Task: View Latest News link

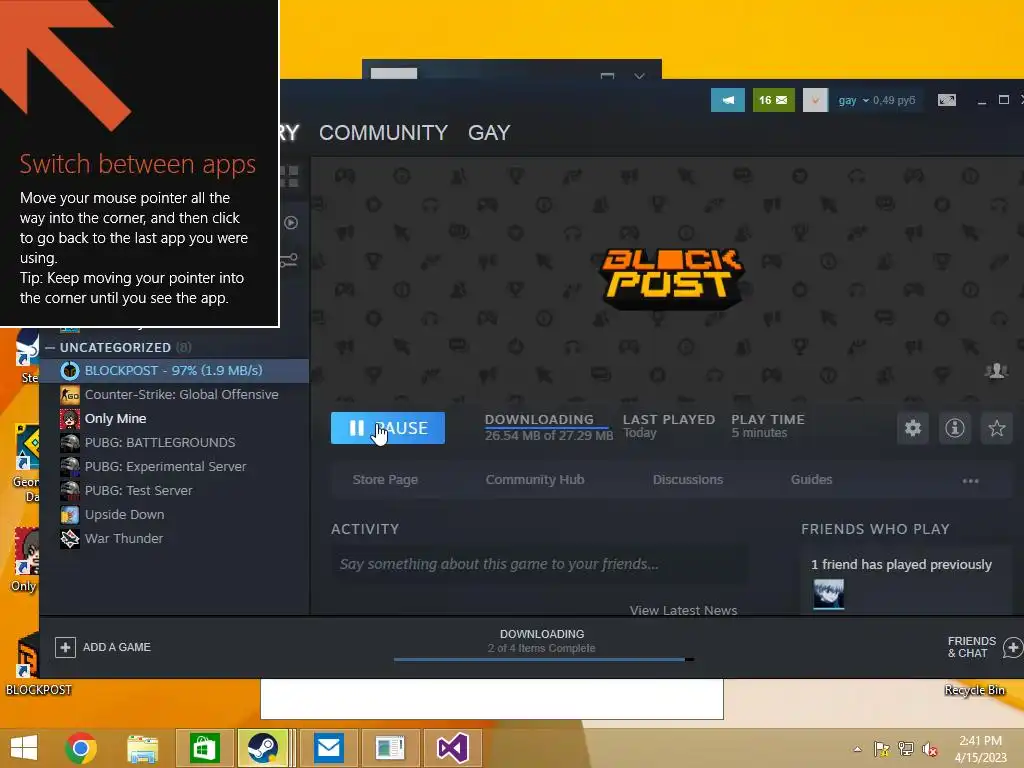Action: pos(683,610)
